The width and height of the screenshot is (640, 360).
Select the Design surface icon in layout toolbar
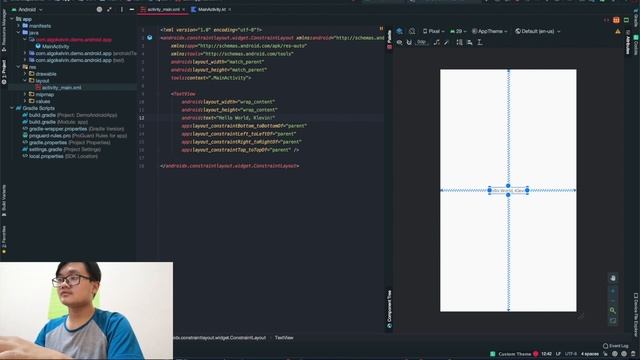400,31
